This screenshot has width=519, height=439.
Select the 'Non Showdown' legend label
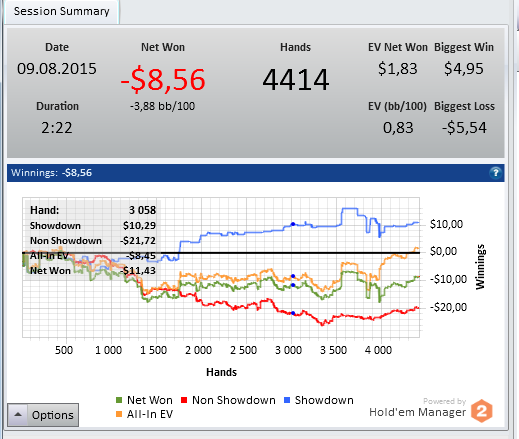coord(234,400)
